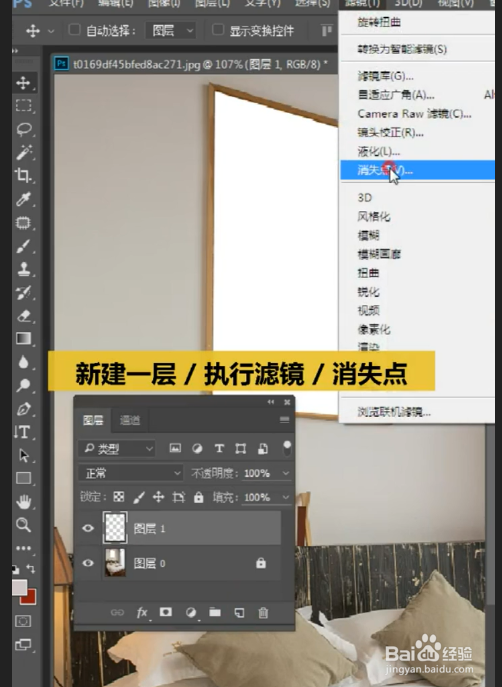Select the Eyedropper tool
The height and width of the screenshot is (687, 502).
pyautogui.click(x=23, y=199)
